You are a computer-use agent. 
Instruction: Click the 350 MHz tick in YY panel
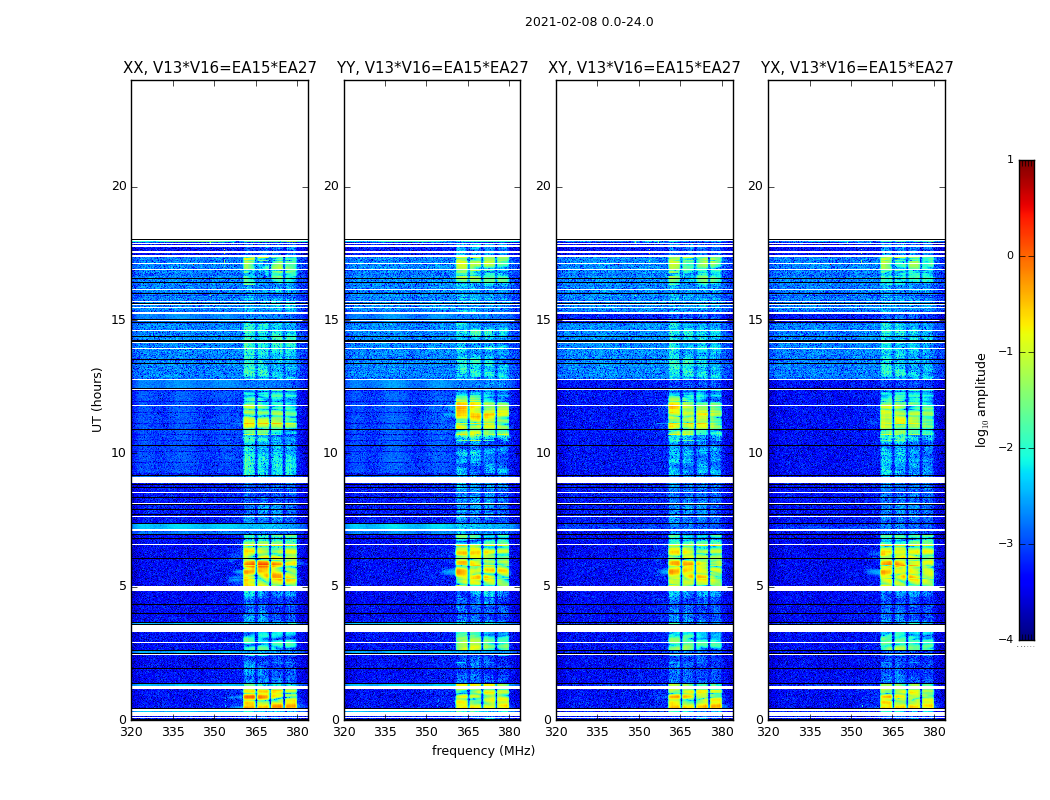(x=427, y=732)
